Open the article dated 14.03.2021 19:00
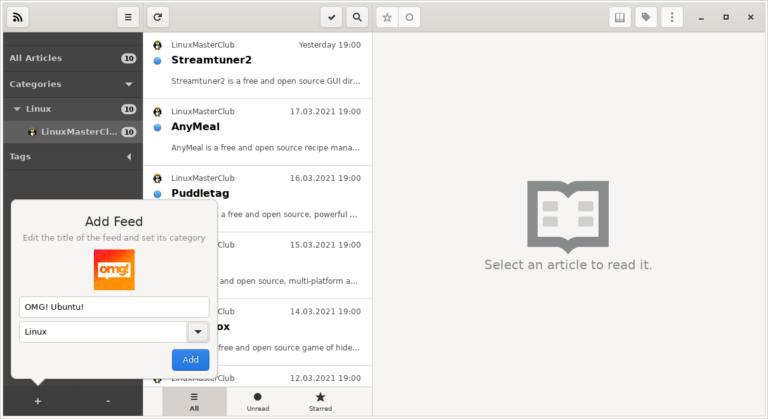This screenshot has height=419, width=768. [x=294, y=332]
